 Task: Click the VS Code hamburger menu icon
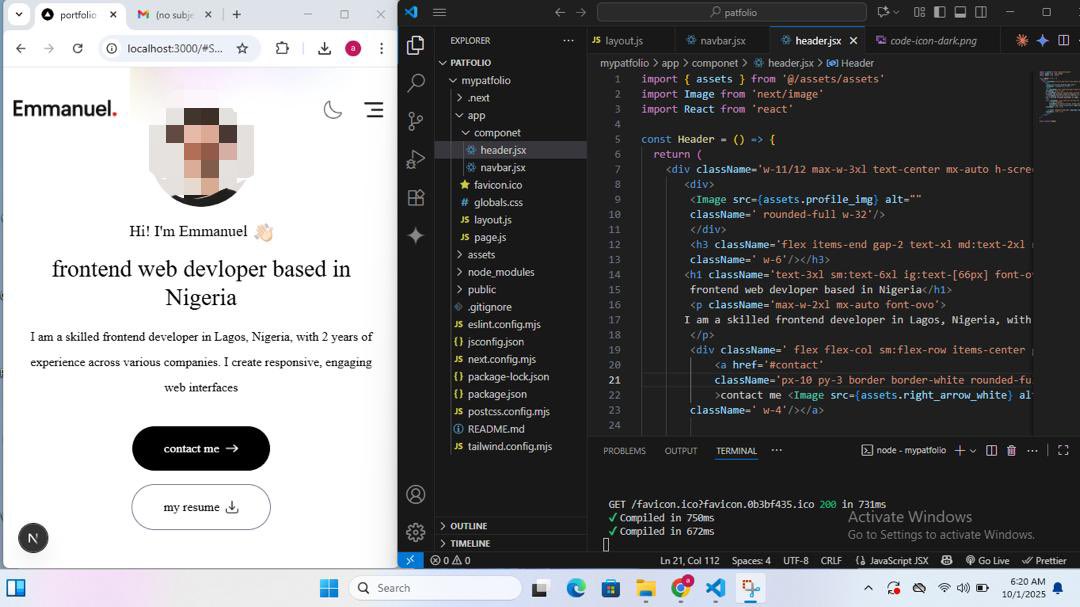click(439, 12)
